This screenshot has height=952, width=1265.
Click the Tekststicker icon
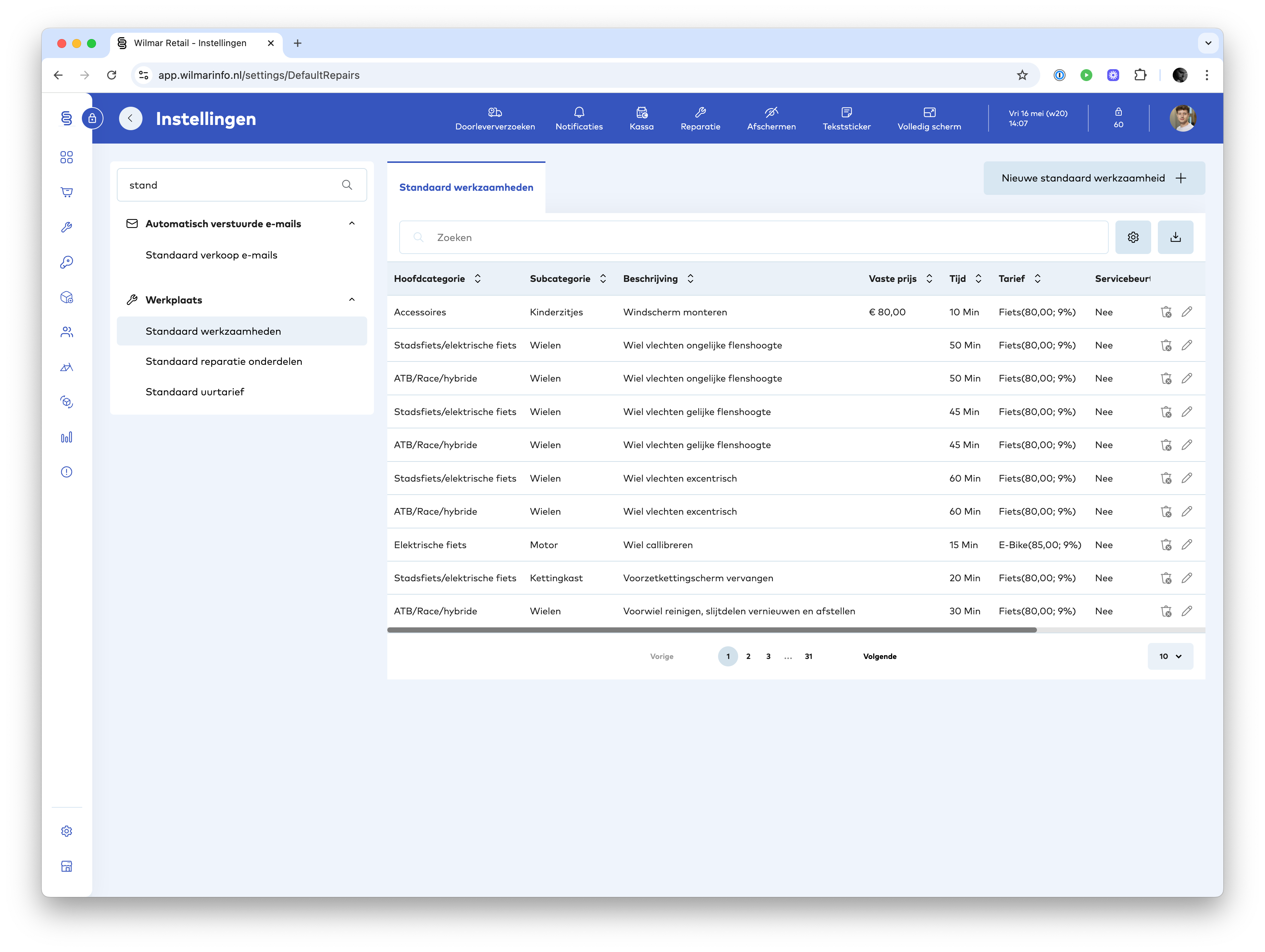846,112
